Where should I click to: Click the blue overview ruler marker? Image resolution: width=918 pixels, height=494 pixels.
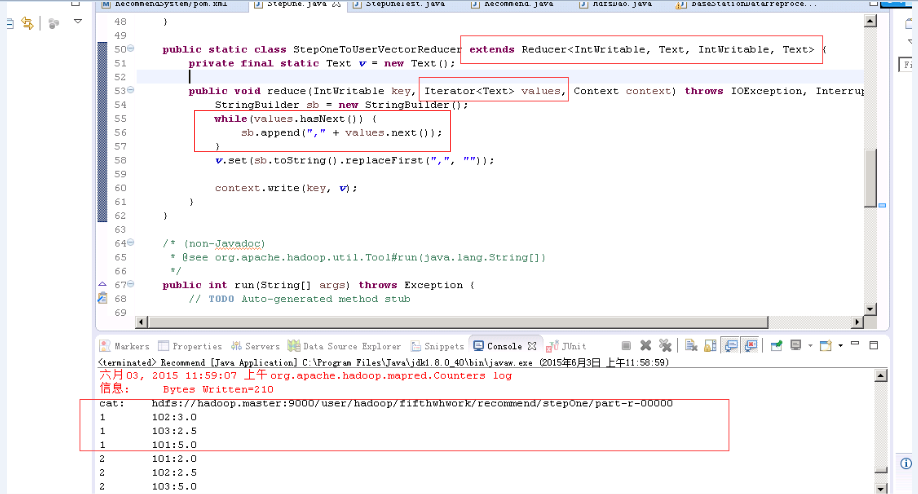tap(882, 205)
